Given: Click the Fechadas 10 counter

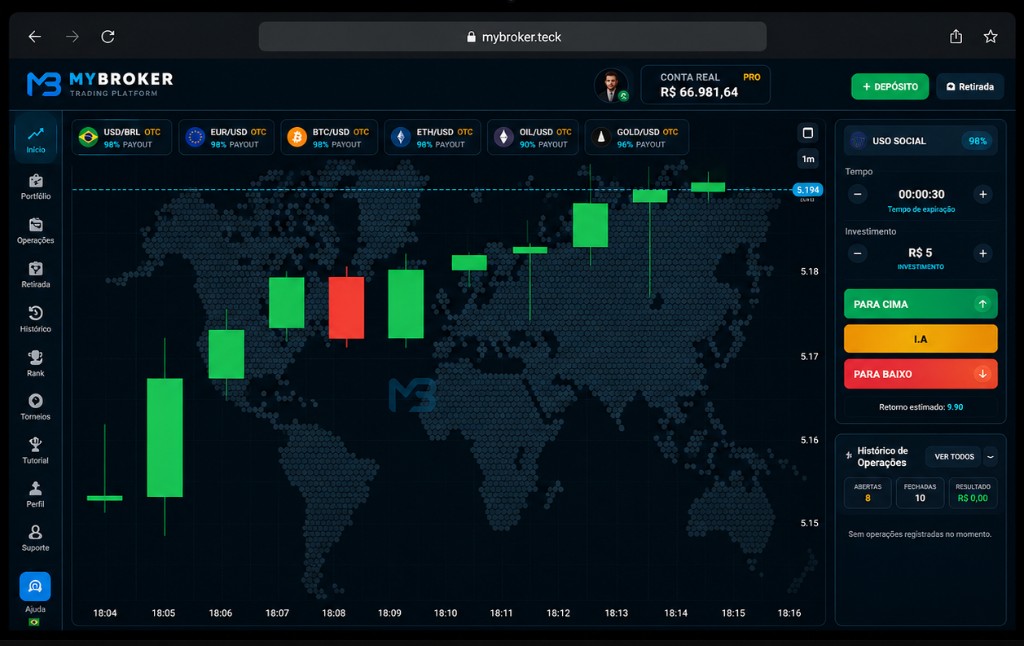Looking at the screenshot, I should click(x=920, y=493).
